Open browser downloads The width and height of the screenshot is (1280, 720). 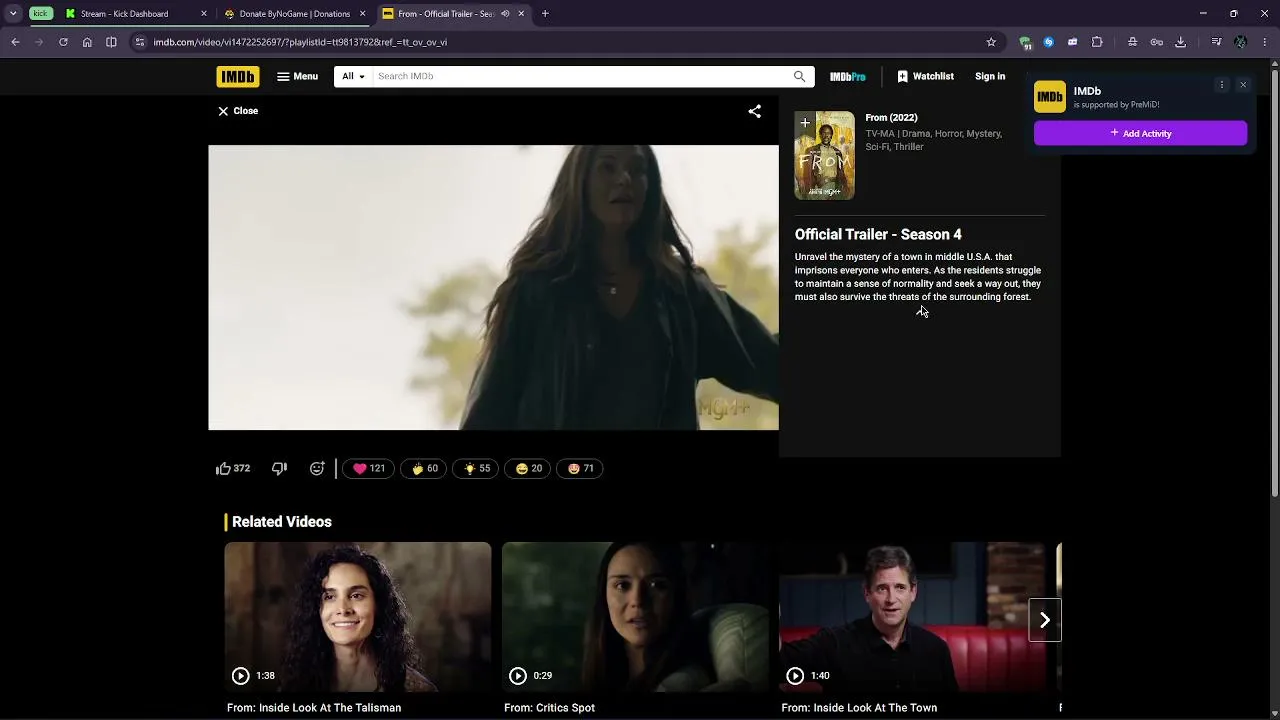(x=1180, y=42)
